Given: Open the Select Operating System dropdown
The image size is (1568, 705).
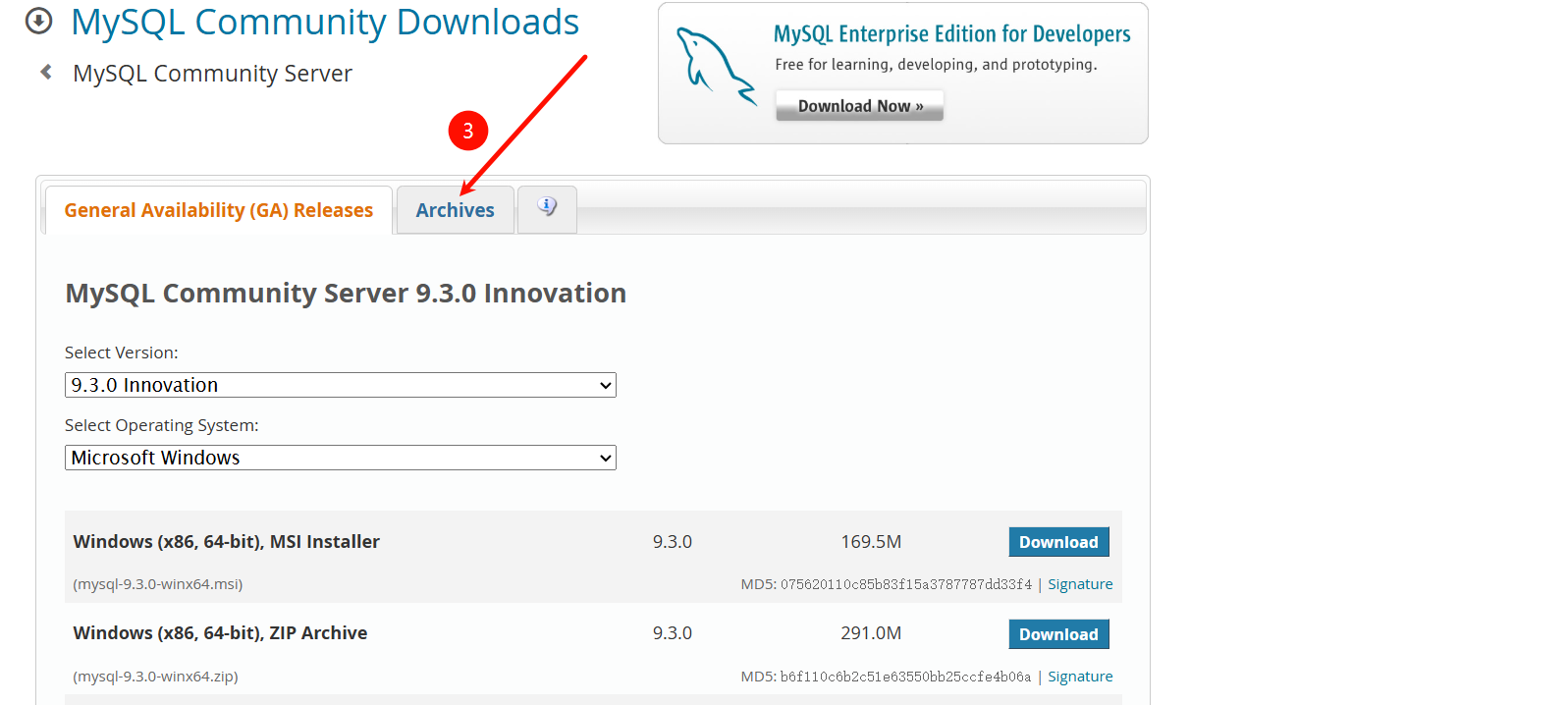Looking at the screenshot, I should point(340,458).
